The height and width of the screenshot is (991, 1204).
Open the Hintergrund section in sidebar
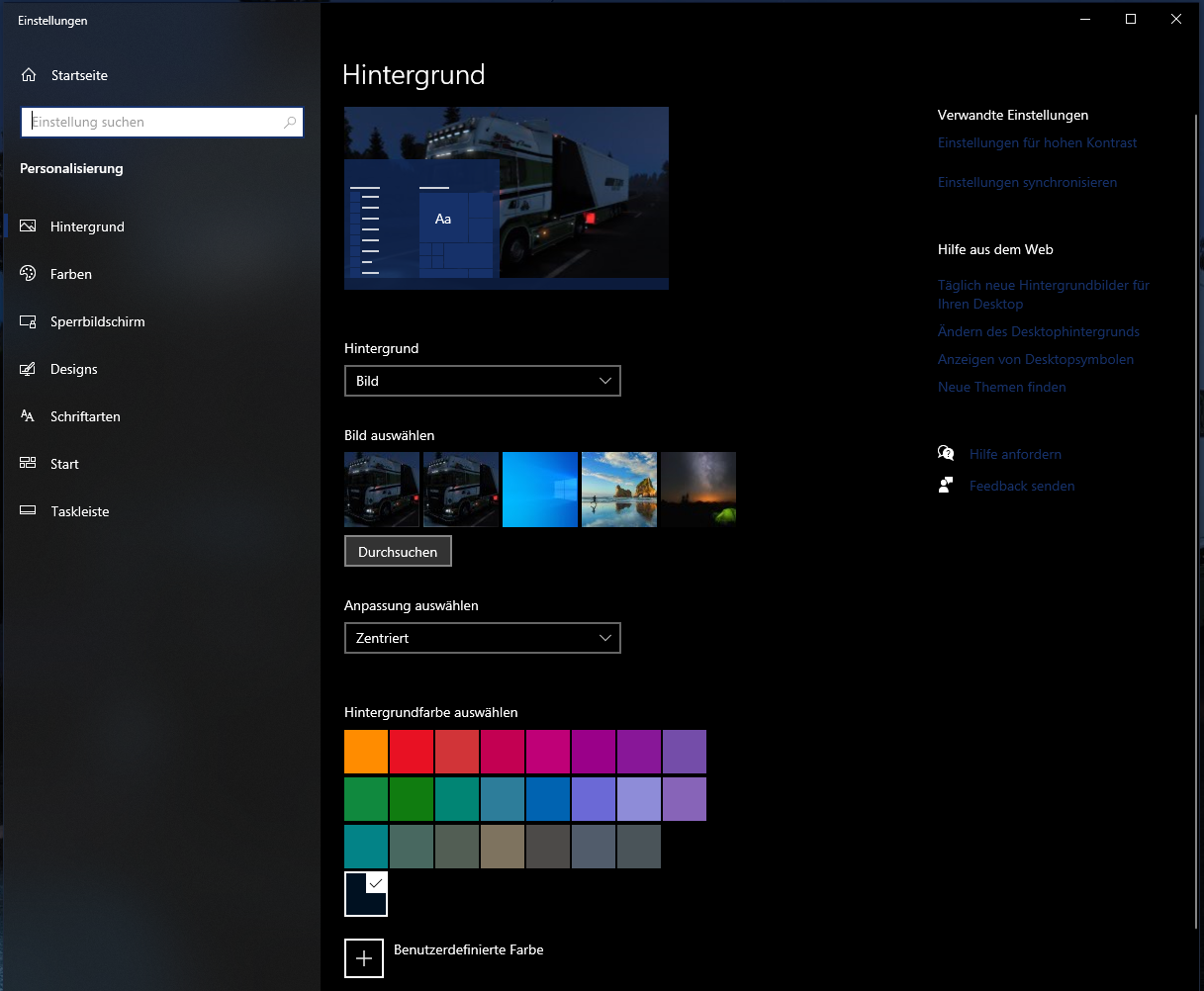[87, 226]
